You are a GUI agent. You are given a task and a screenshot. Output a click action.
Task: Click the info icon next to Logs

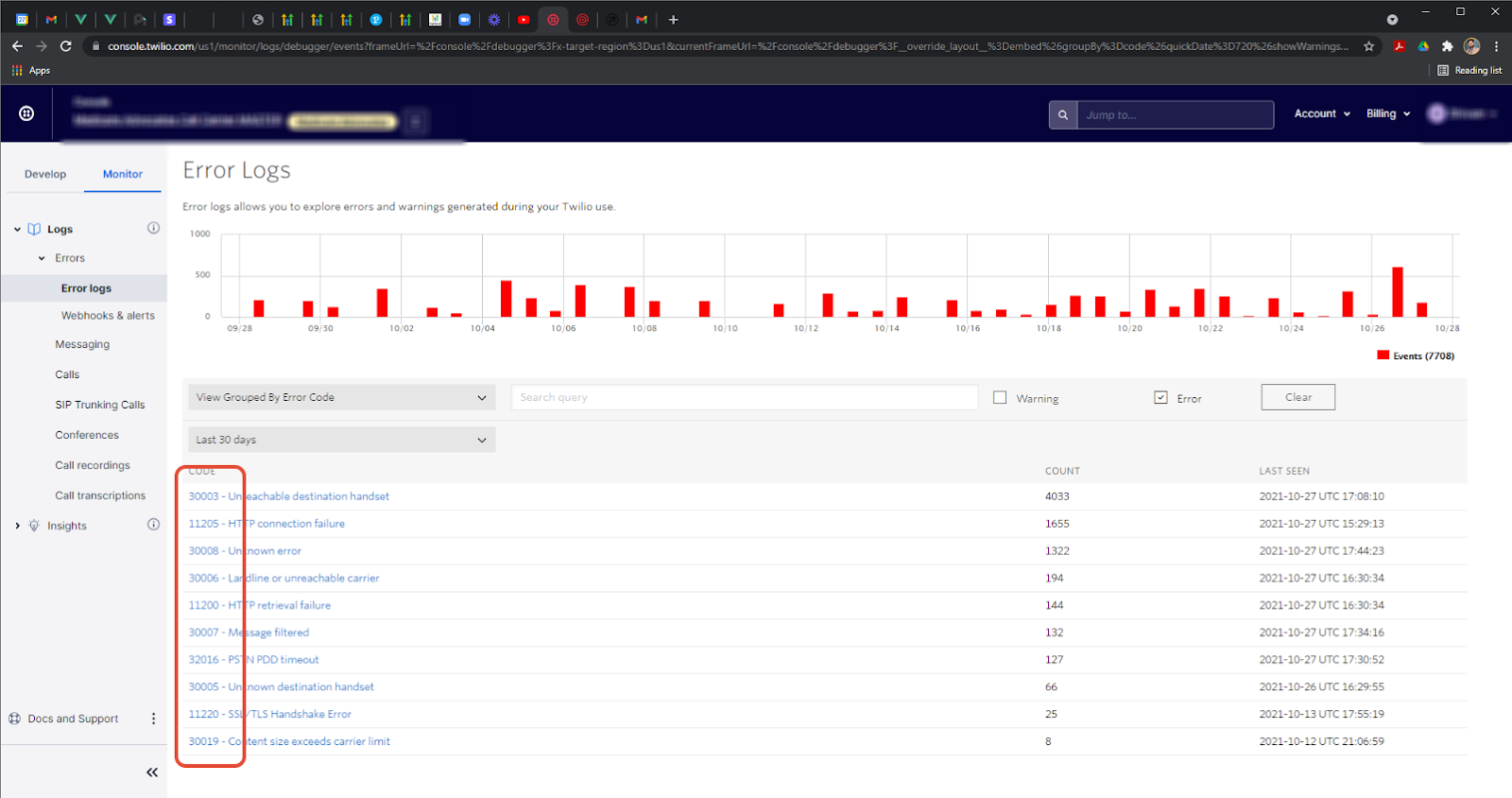(153, 228)
